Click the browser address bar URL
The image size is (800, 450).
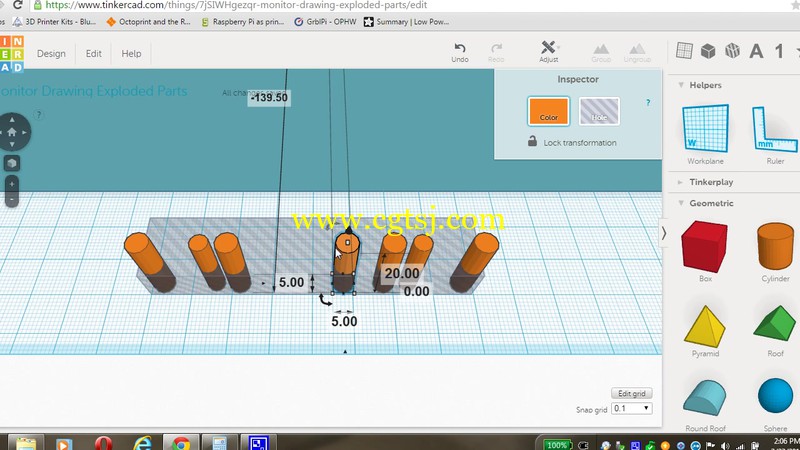point(236,5)
